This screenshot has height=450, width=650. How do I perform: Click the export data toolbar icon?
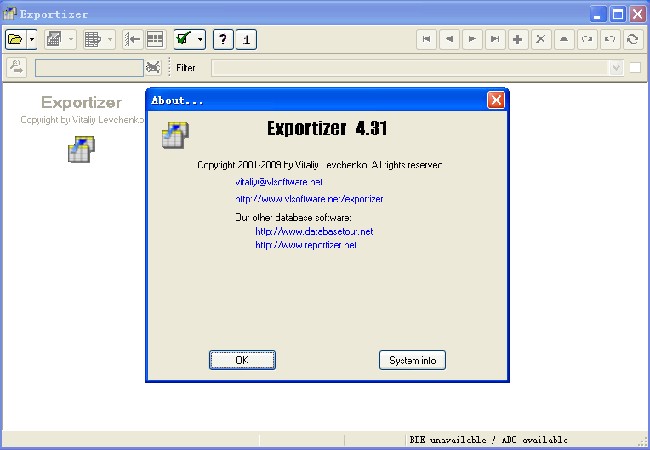[54, 39]
